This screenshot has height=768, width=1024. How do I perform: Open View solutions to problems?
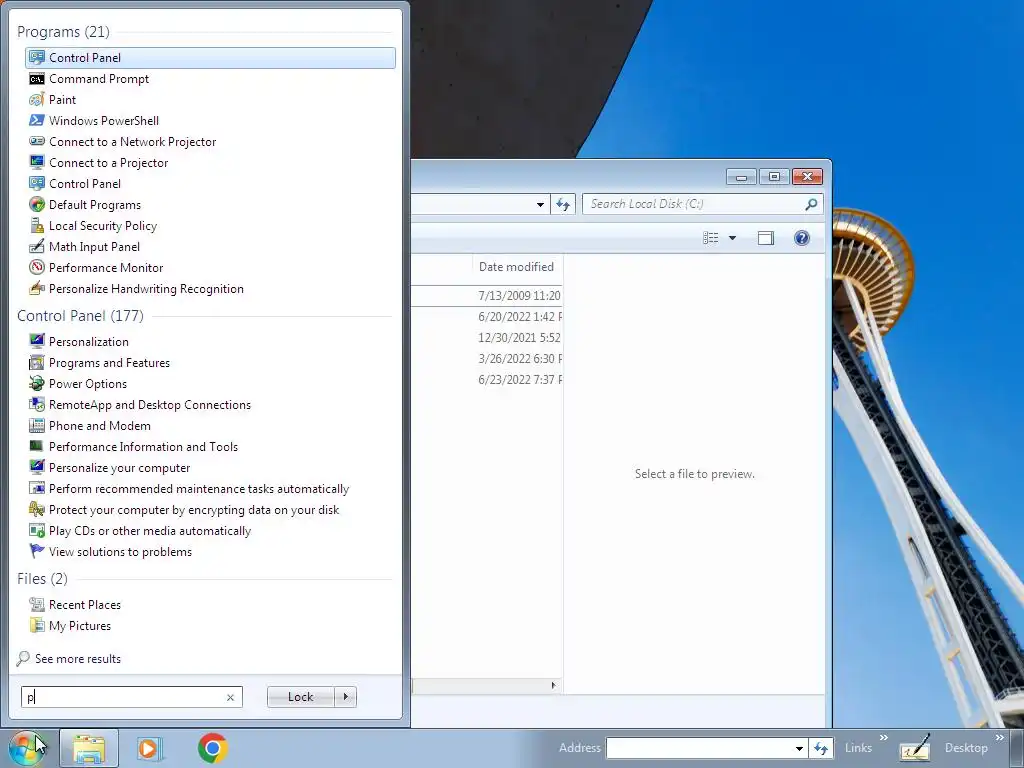pyautogui.click(x=120, y=552)
